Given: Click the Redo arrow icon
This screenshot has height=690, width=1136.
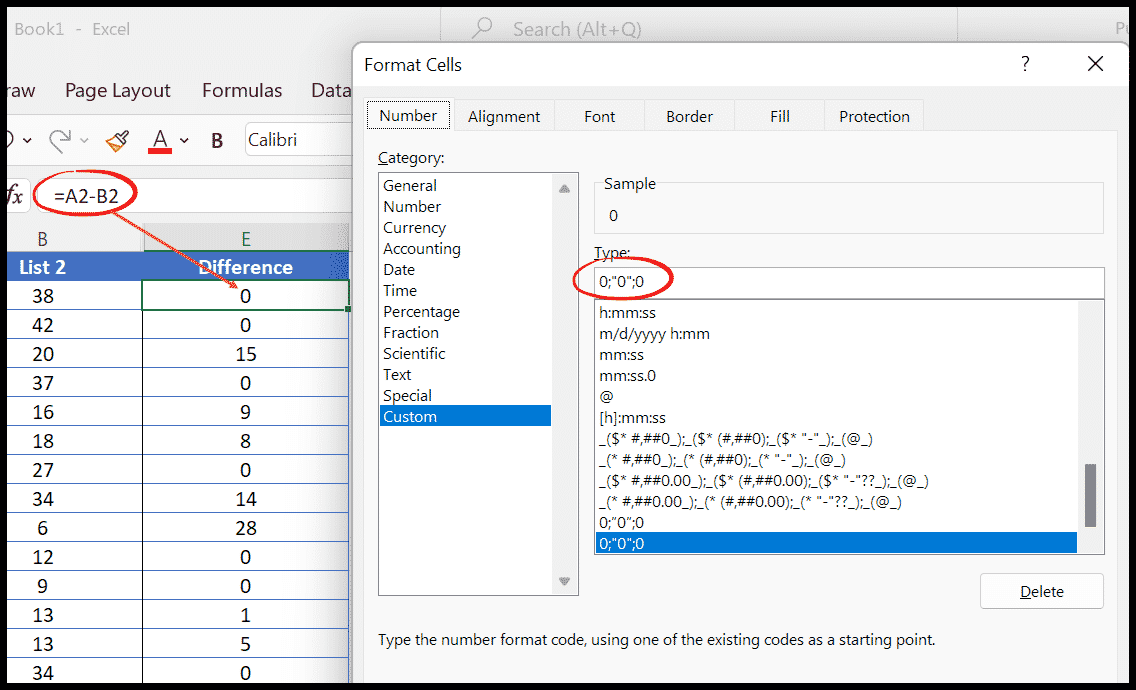Looking at the screenshot, I should click(x=61, y=140).
